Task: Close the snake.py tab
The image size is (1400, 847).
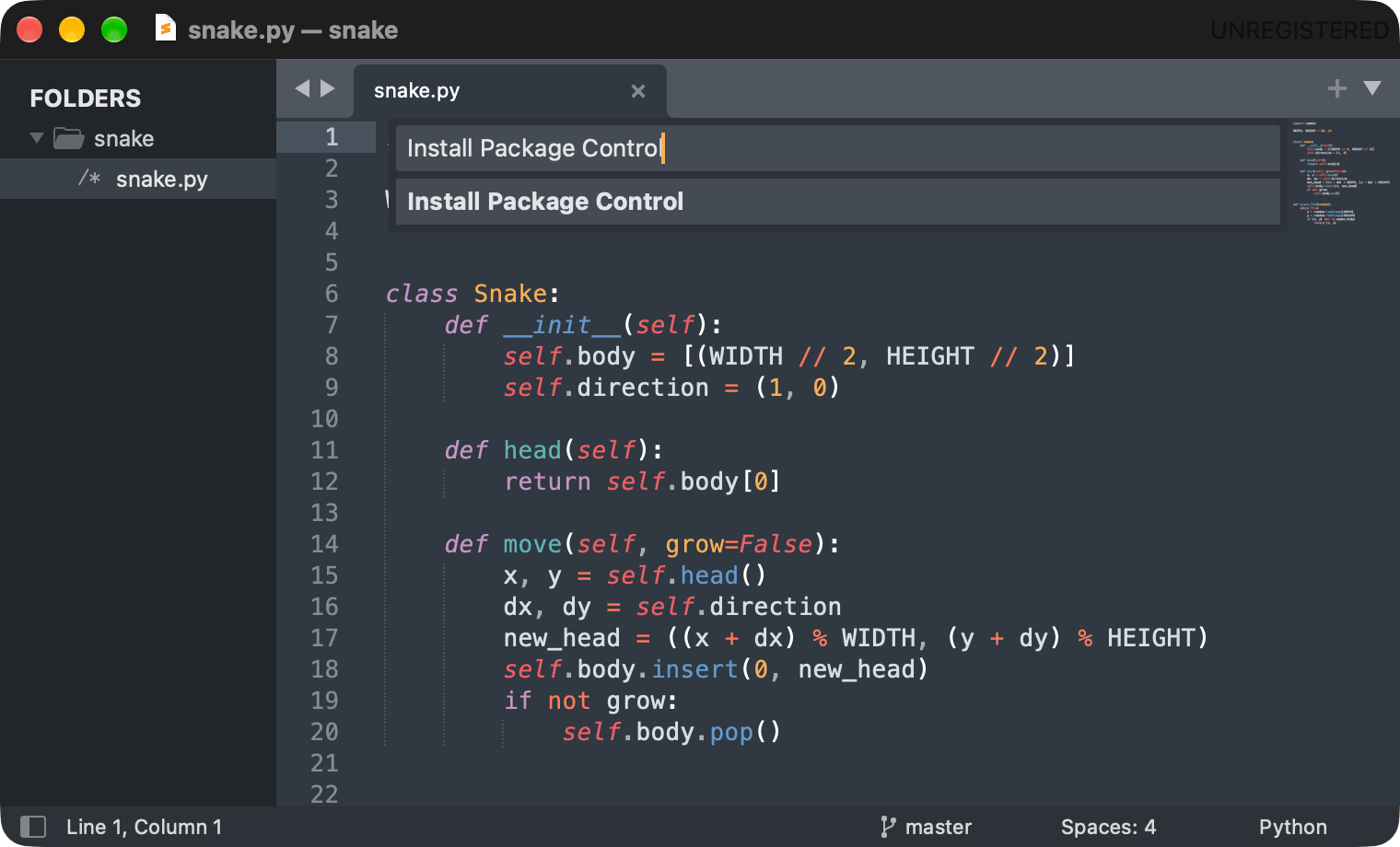Action: point(638,91)
